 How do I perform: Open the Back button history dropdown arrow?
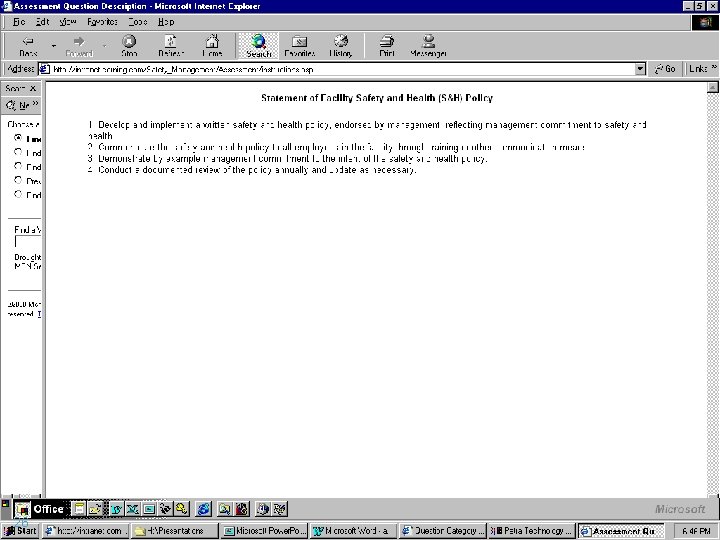pyautogui.click(x=54, y=46)
